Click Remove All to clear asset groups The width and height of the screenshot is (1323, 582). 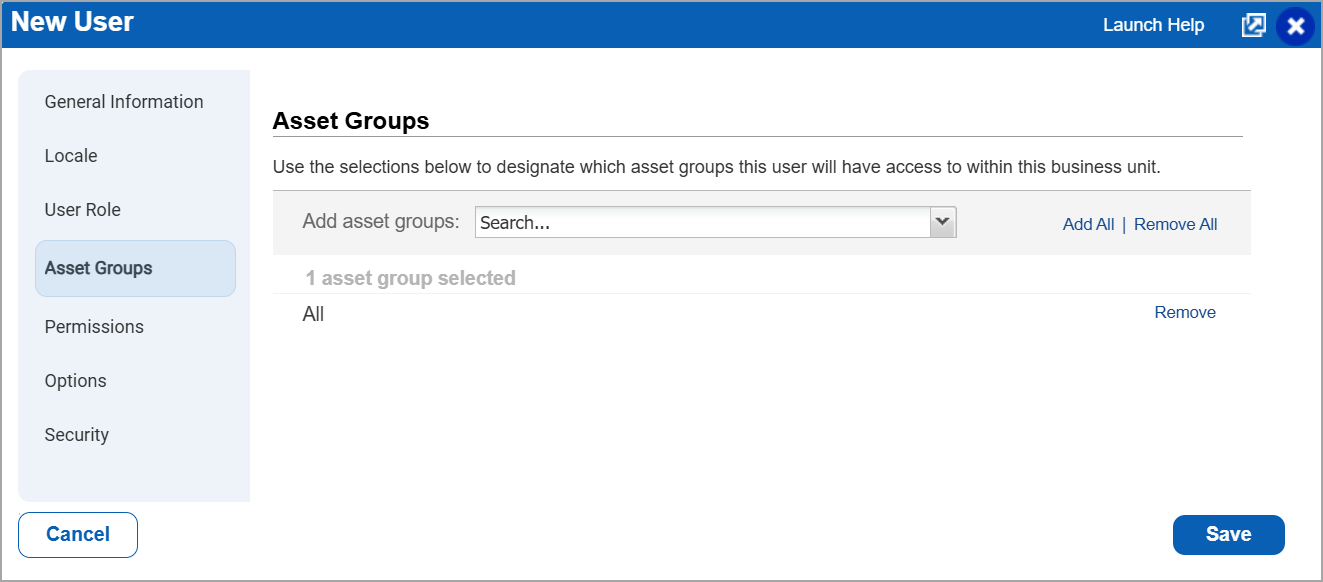(1175, 224)
